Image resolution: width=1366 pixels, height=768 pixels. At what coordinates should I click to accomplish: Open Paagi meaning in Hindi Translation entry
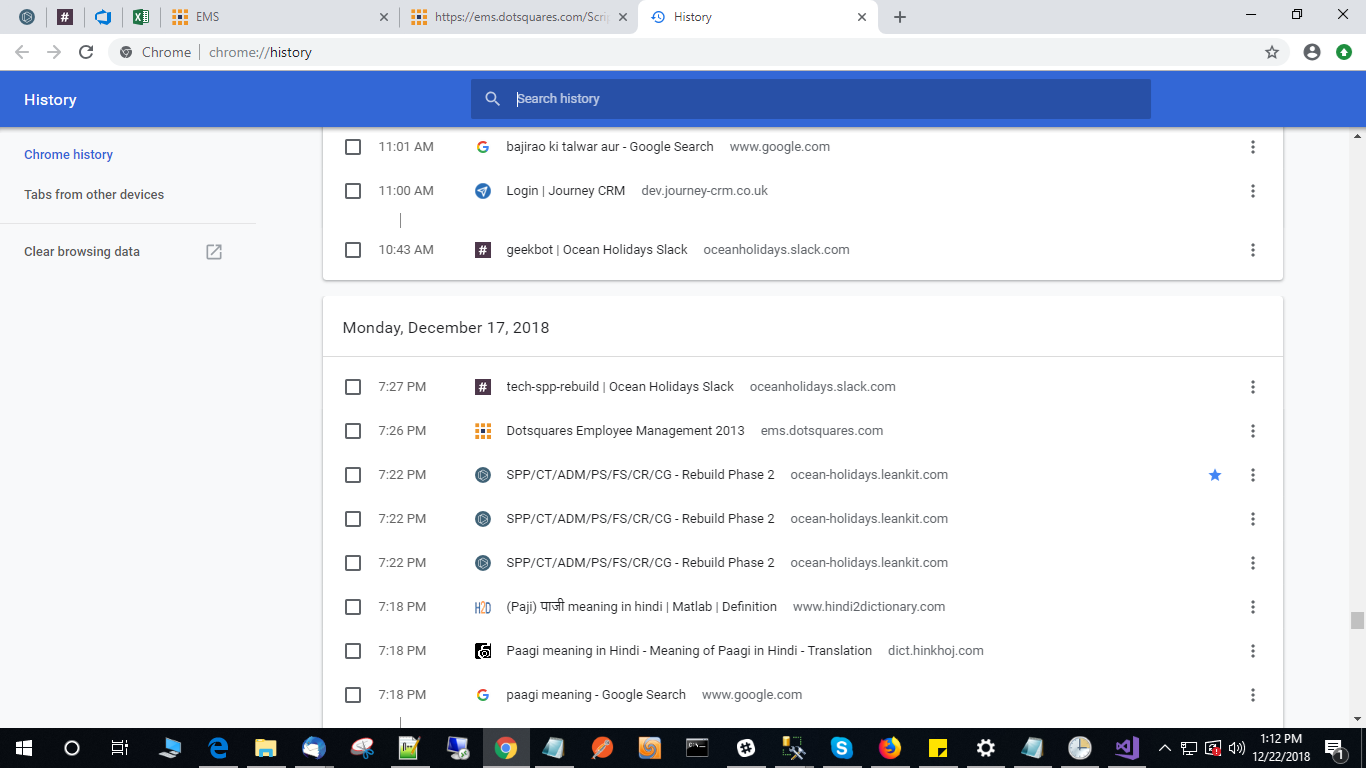[x=689, y=651]
